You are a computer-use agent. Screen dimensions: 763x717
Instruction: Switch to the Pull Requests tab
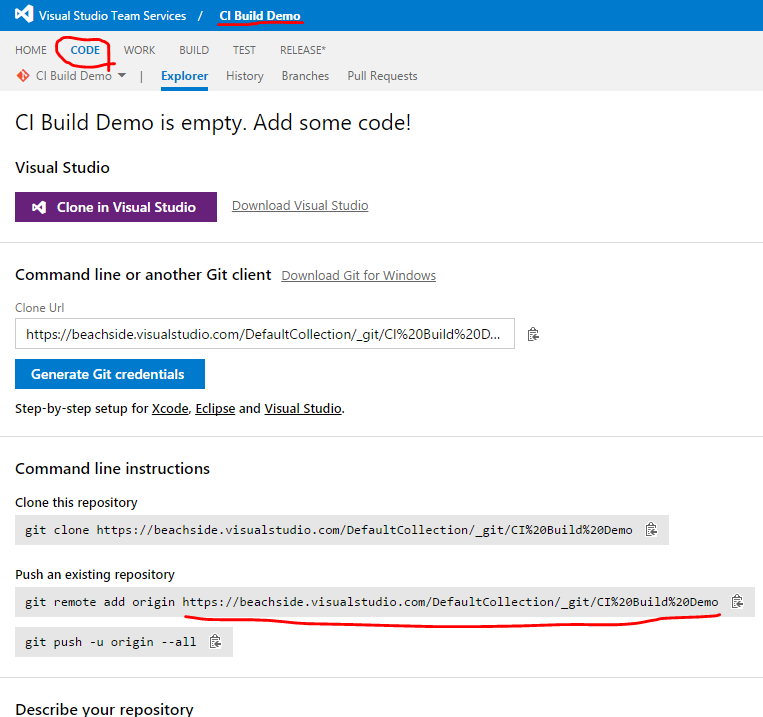382,76
